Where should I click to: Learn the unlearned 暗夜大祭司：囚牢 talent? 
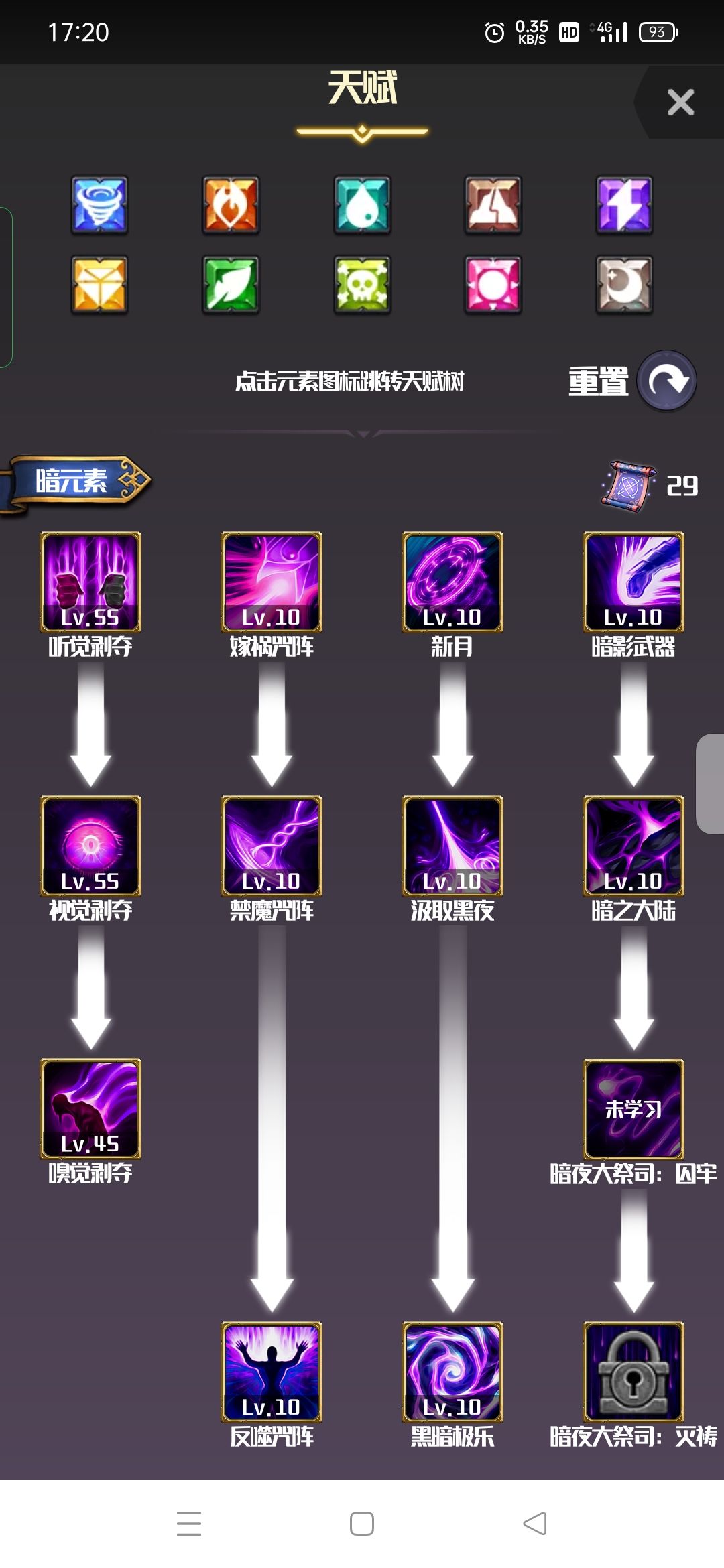(633, 1109)
